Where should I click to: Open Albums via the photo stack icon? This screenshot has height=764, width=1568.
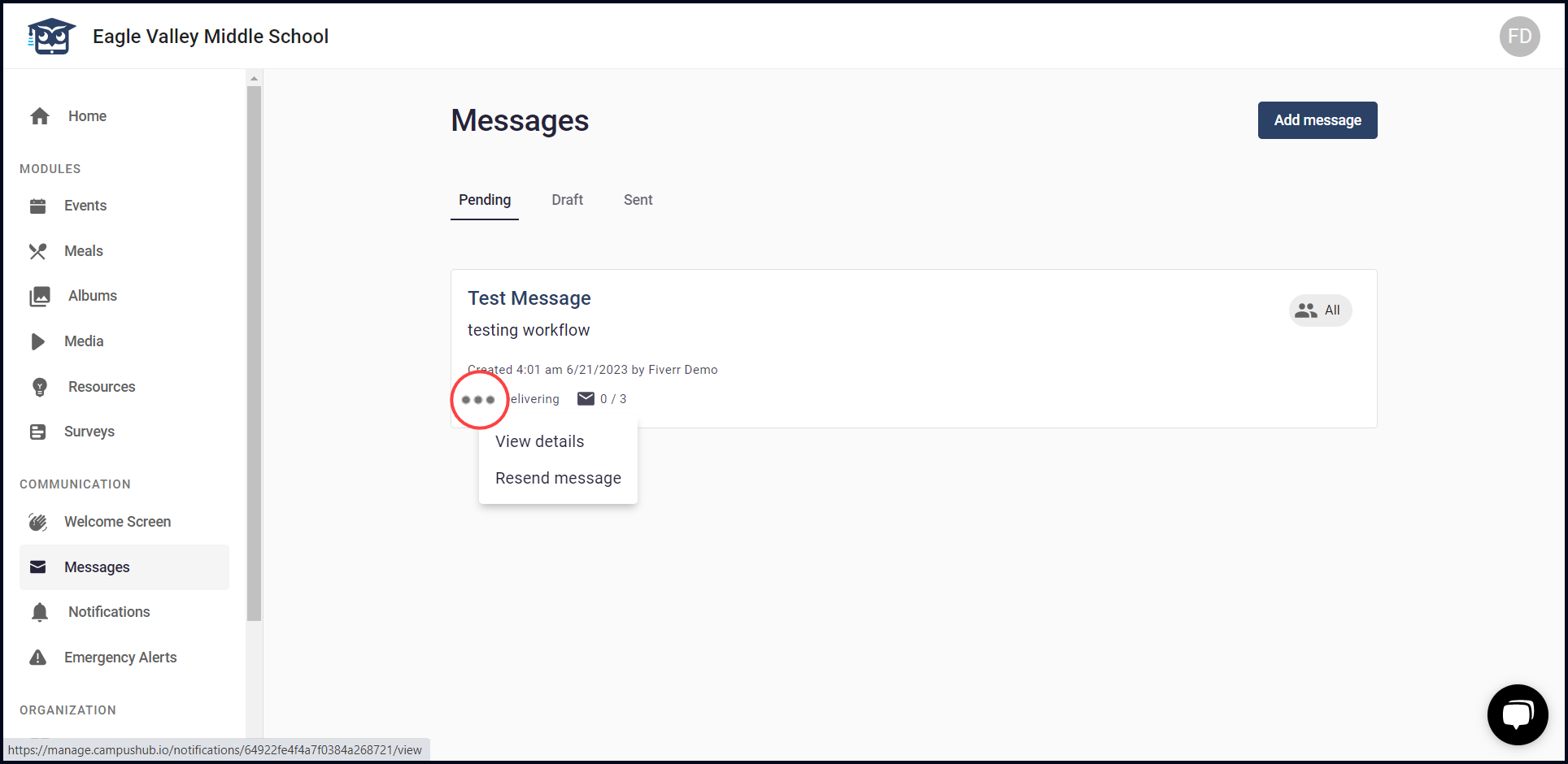pyautogui.click(x=40, y=297)
